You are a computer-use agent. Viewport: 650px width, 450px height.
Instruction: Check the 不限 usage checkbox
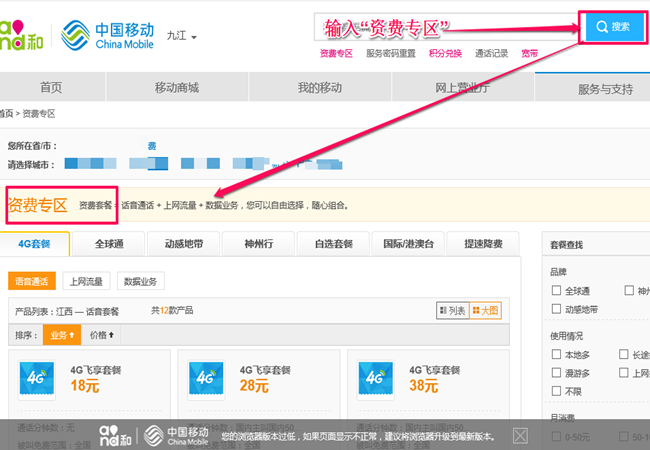click(556, 391)
